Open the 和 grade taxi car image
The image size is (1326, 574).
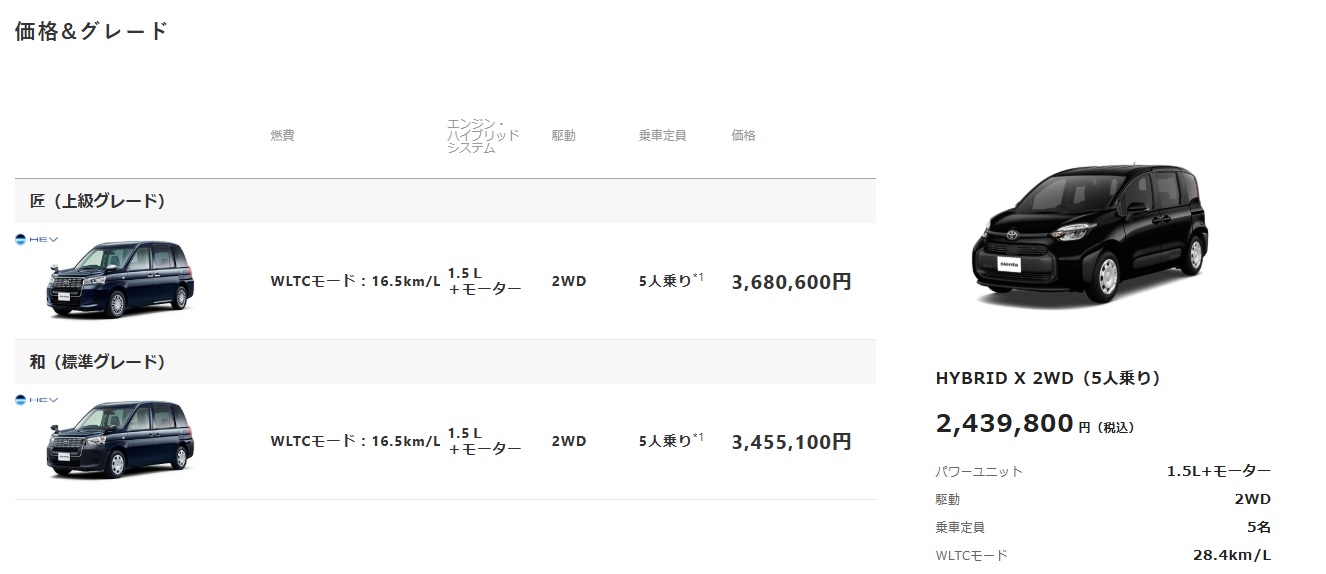pos(120,439)
